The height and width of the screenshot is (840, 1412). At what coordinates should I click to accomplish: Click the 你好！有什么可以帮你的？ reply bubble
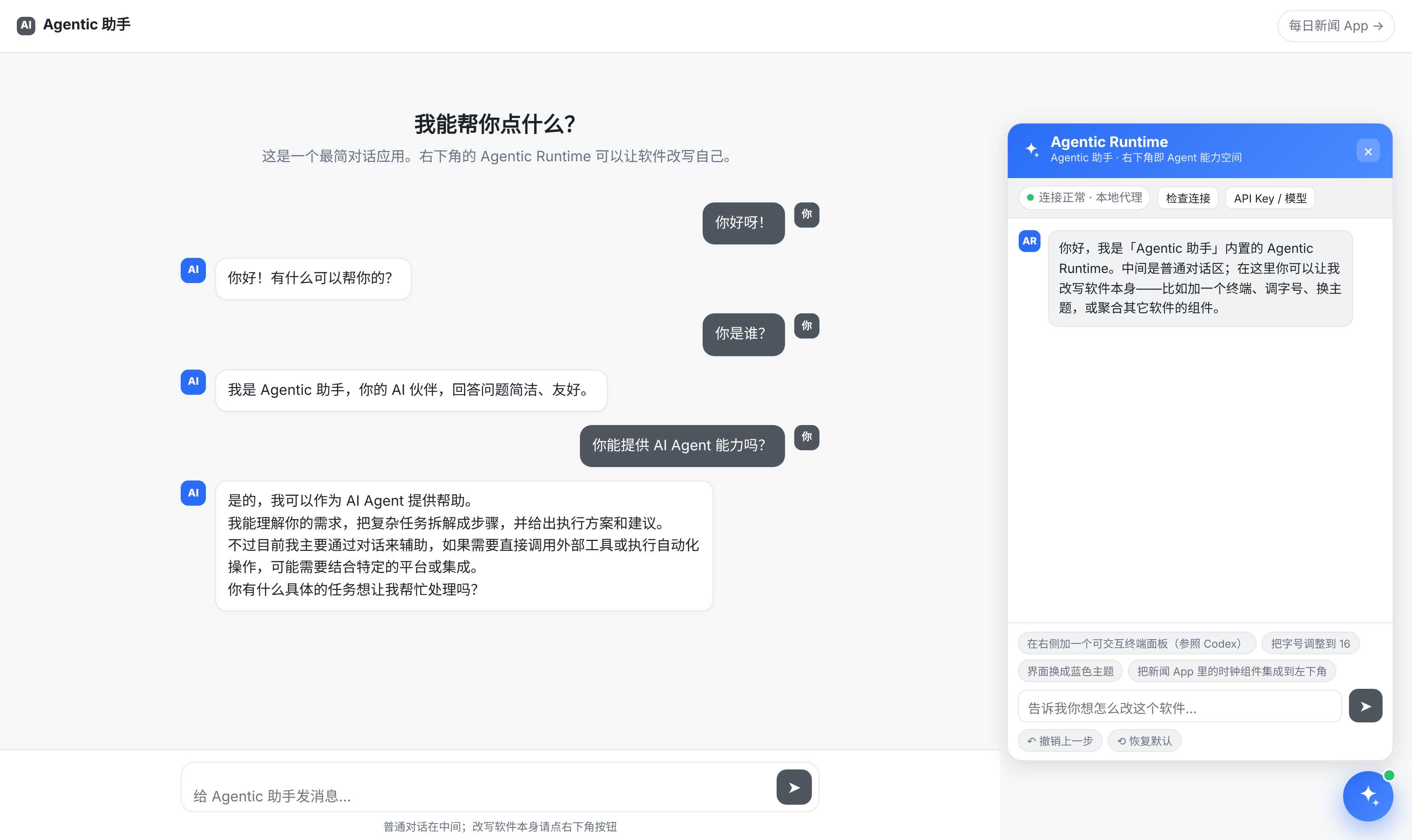313,278
